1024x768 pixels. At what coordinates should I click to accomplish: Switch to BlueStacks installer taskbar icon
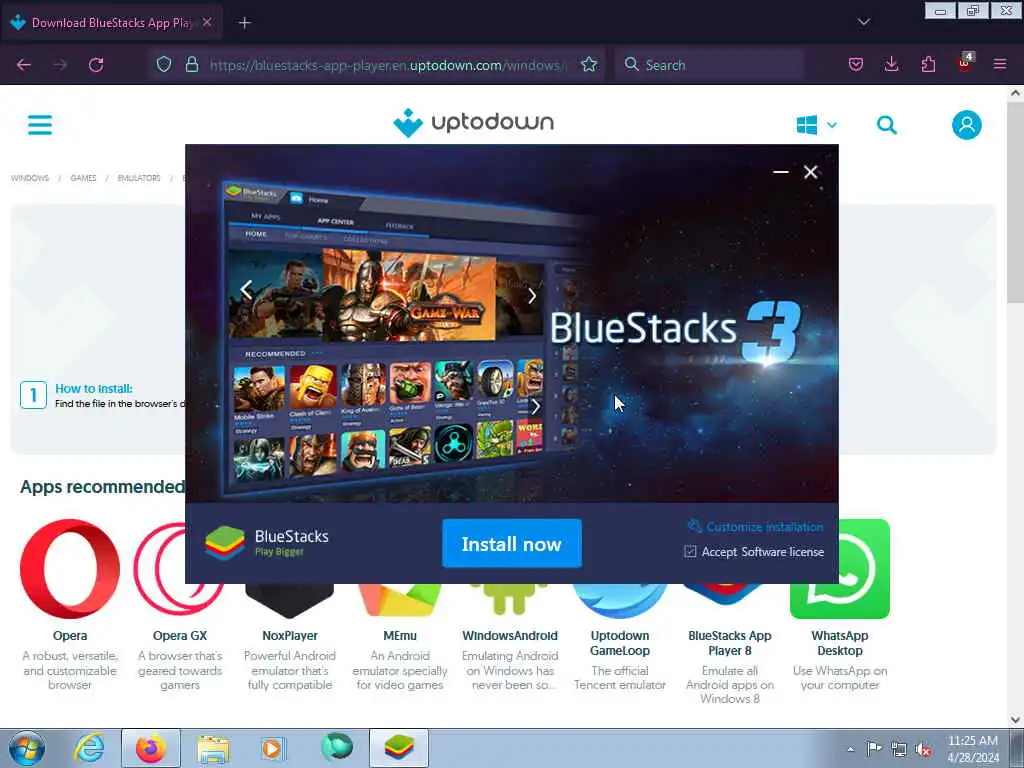399,748
